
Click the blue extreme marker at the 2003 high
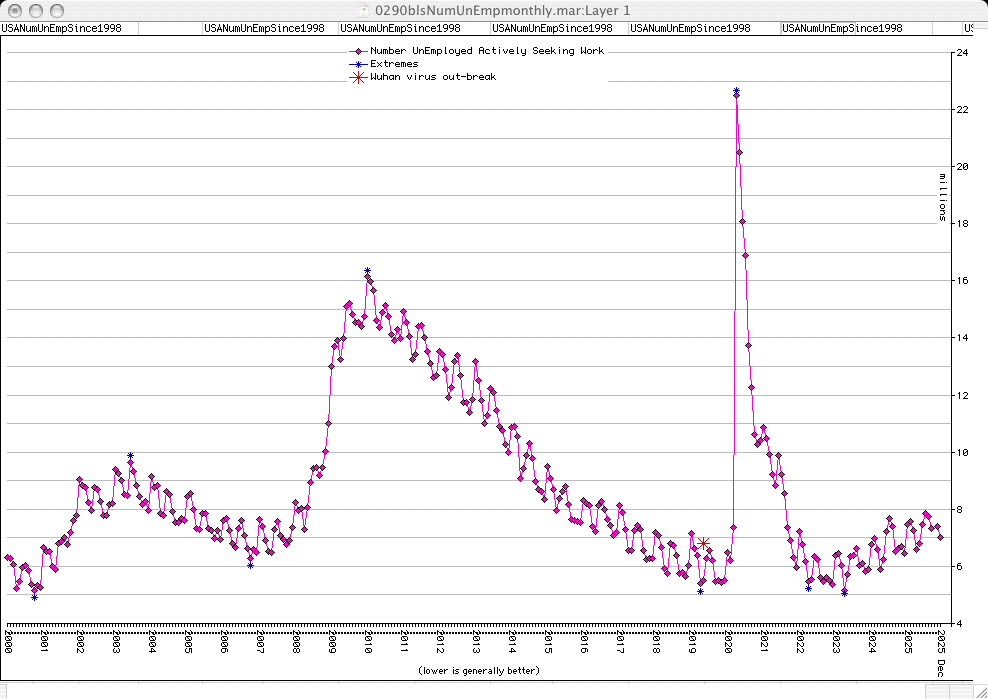(130, 456)
